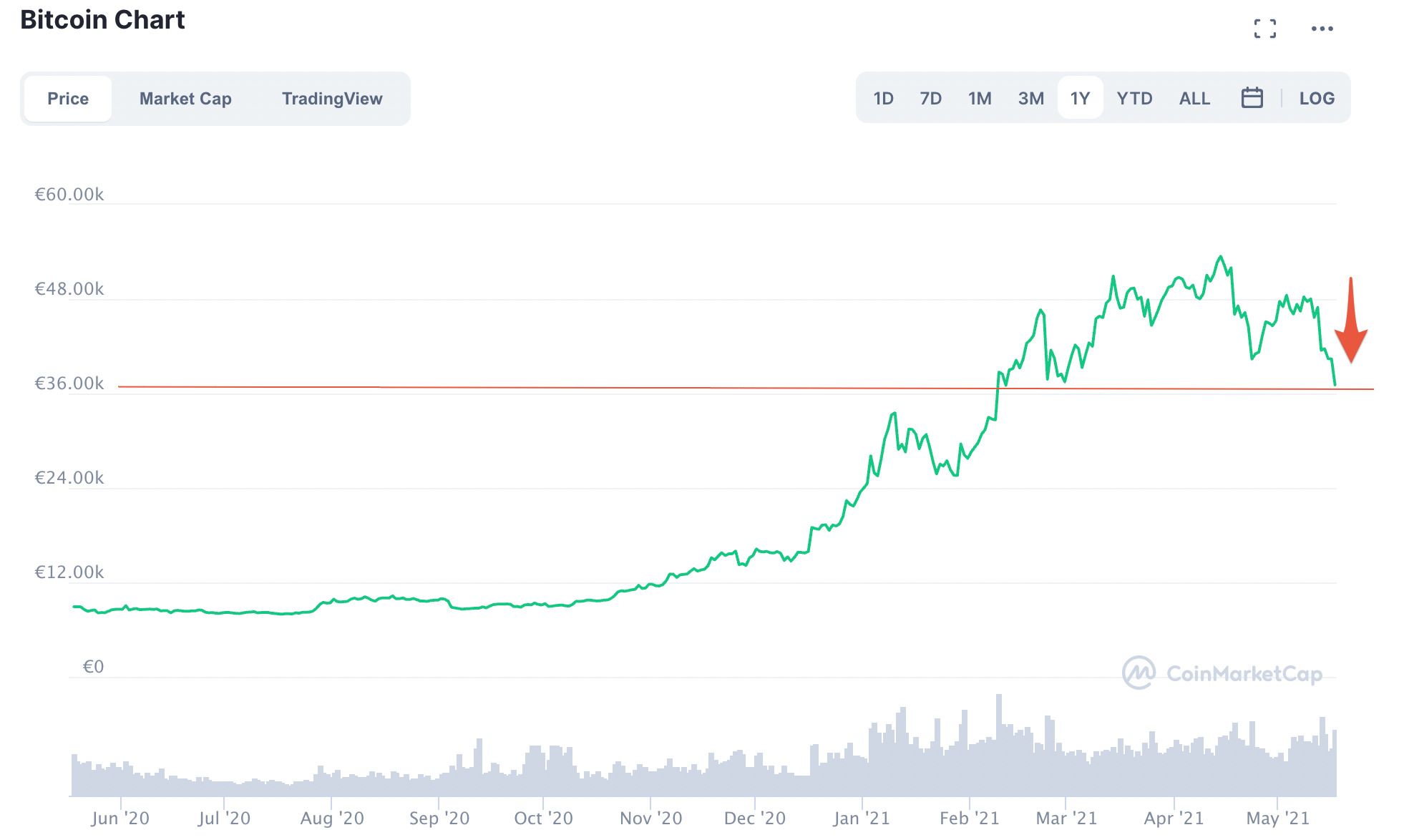Switch to the Market Cap tab
The image size is (1404, 840).
point(185,99)
